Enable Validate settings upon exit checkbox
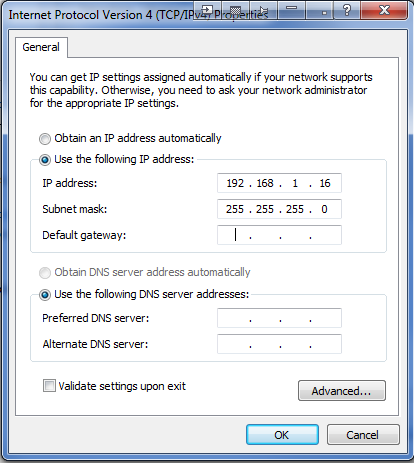414x463 pixels. click(49, 386)
